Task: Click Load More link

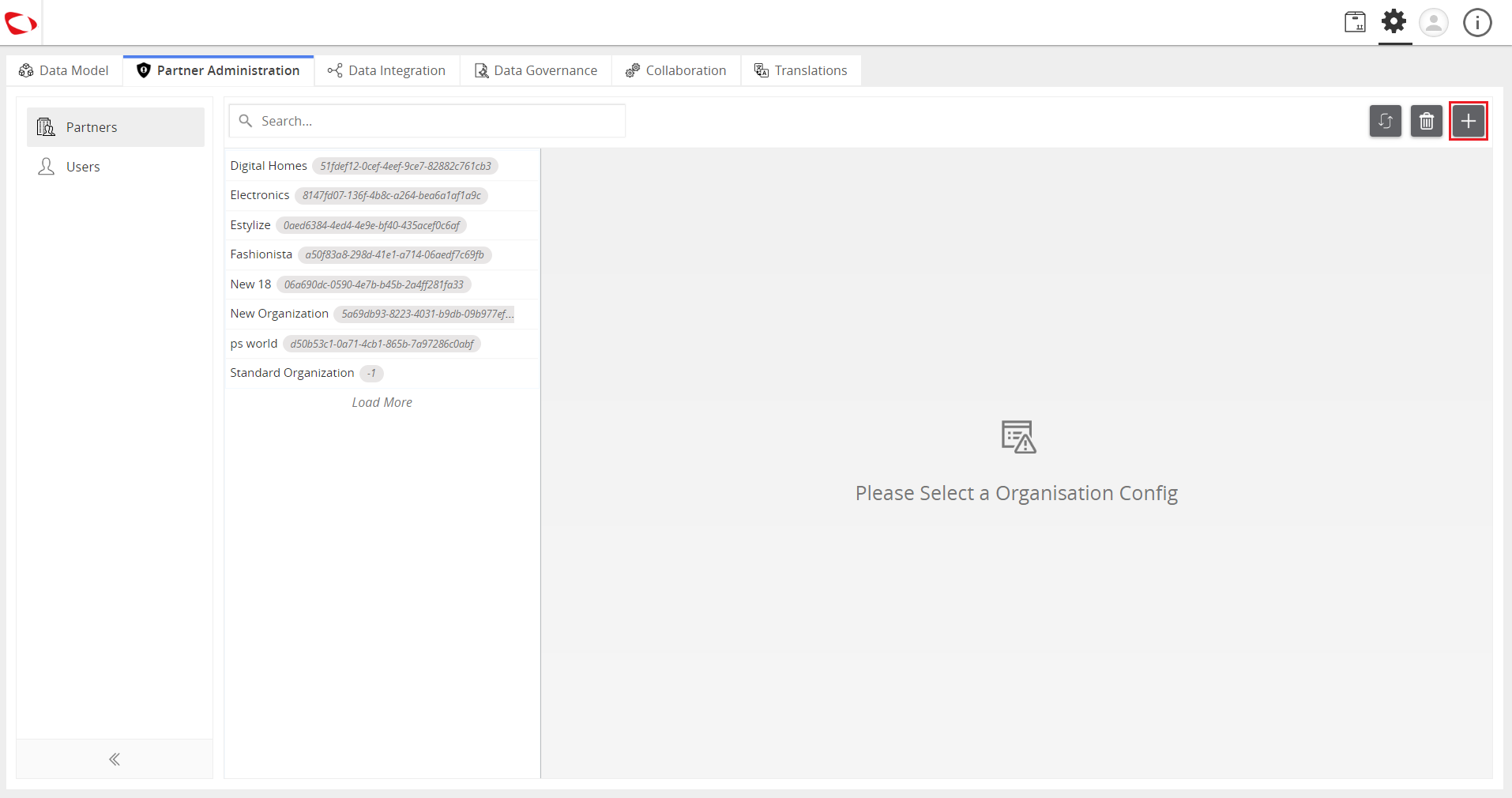Action: [x=382, y=402]
